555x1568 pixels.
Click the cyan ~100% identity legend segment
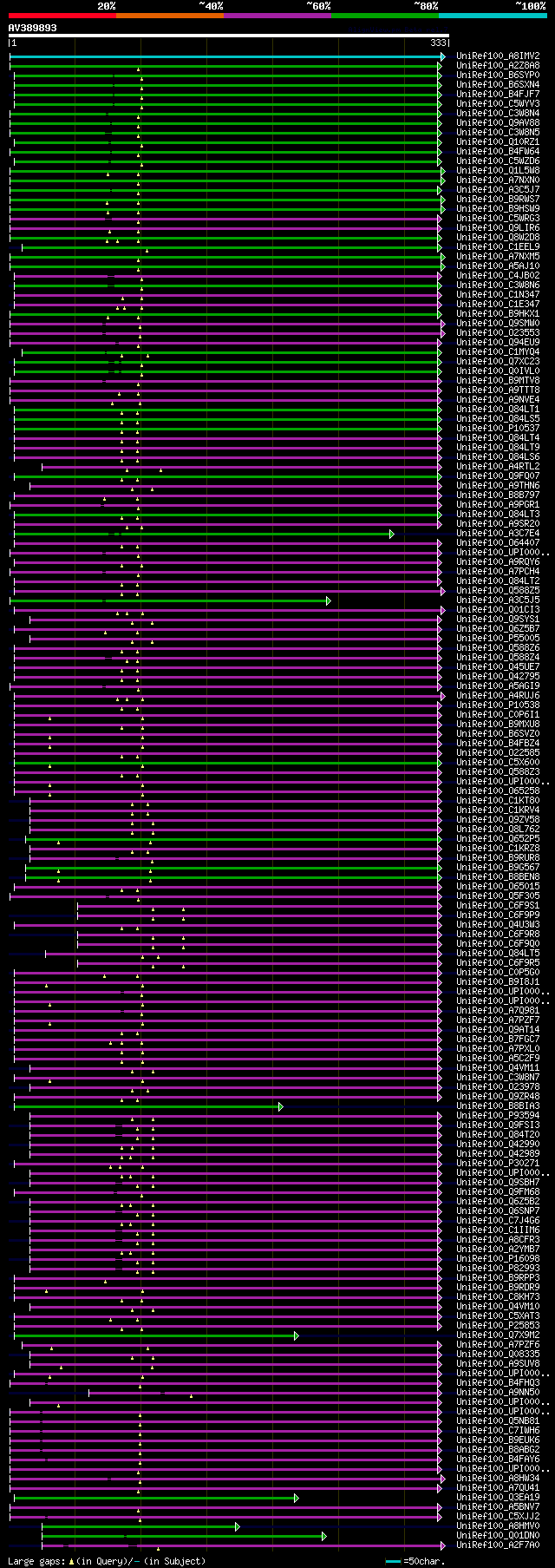(493, 16)
